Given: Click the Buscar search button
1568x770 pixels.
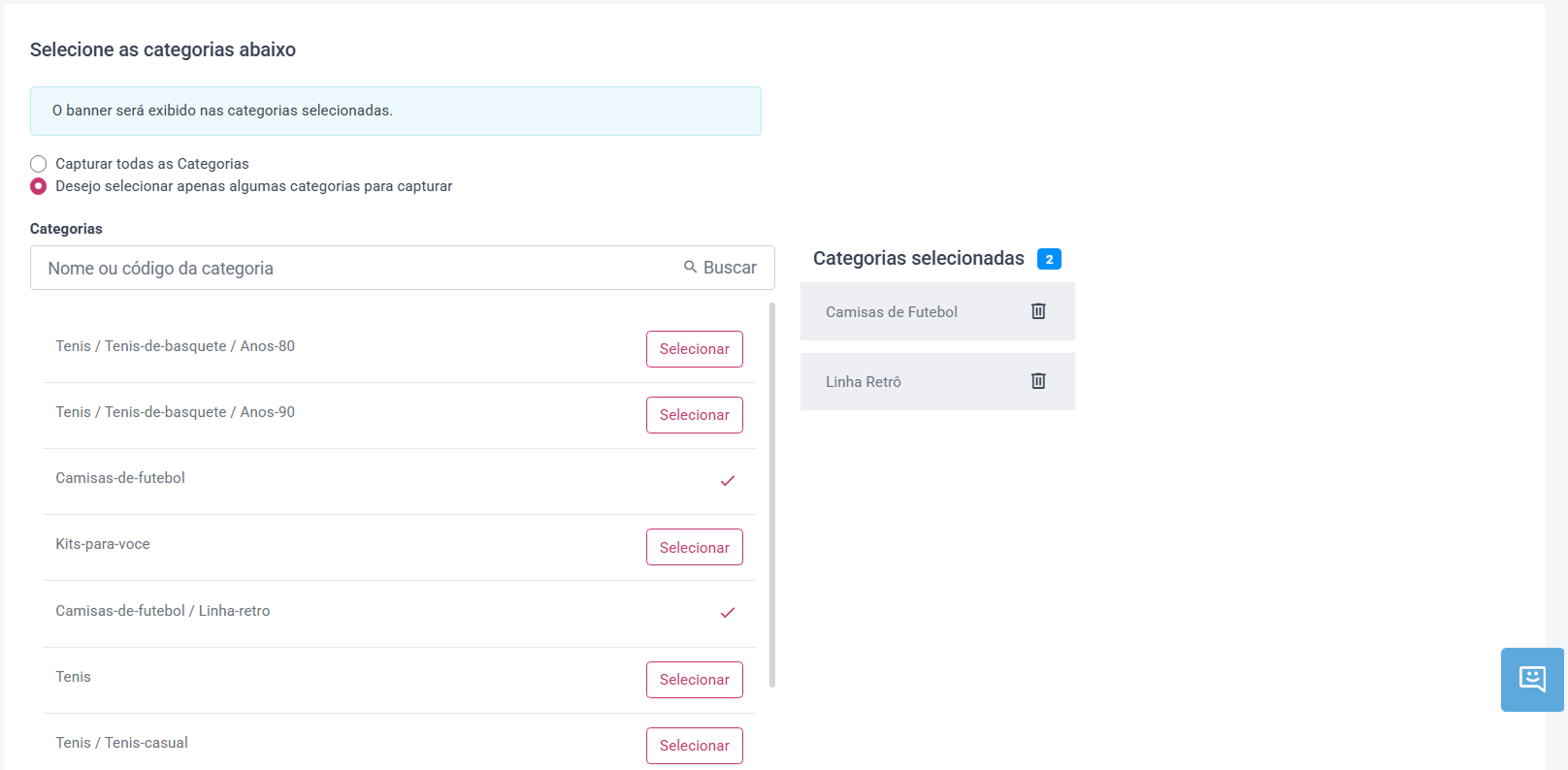Looking at the screenshot, I should (x=720, y=268).
